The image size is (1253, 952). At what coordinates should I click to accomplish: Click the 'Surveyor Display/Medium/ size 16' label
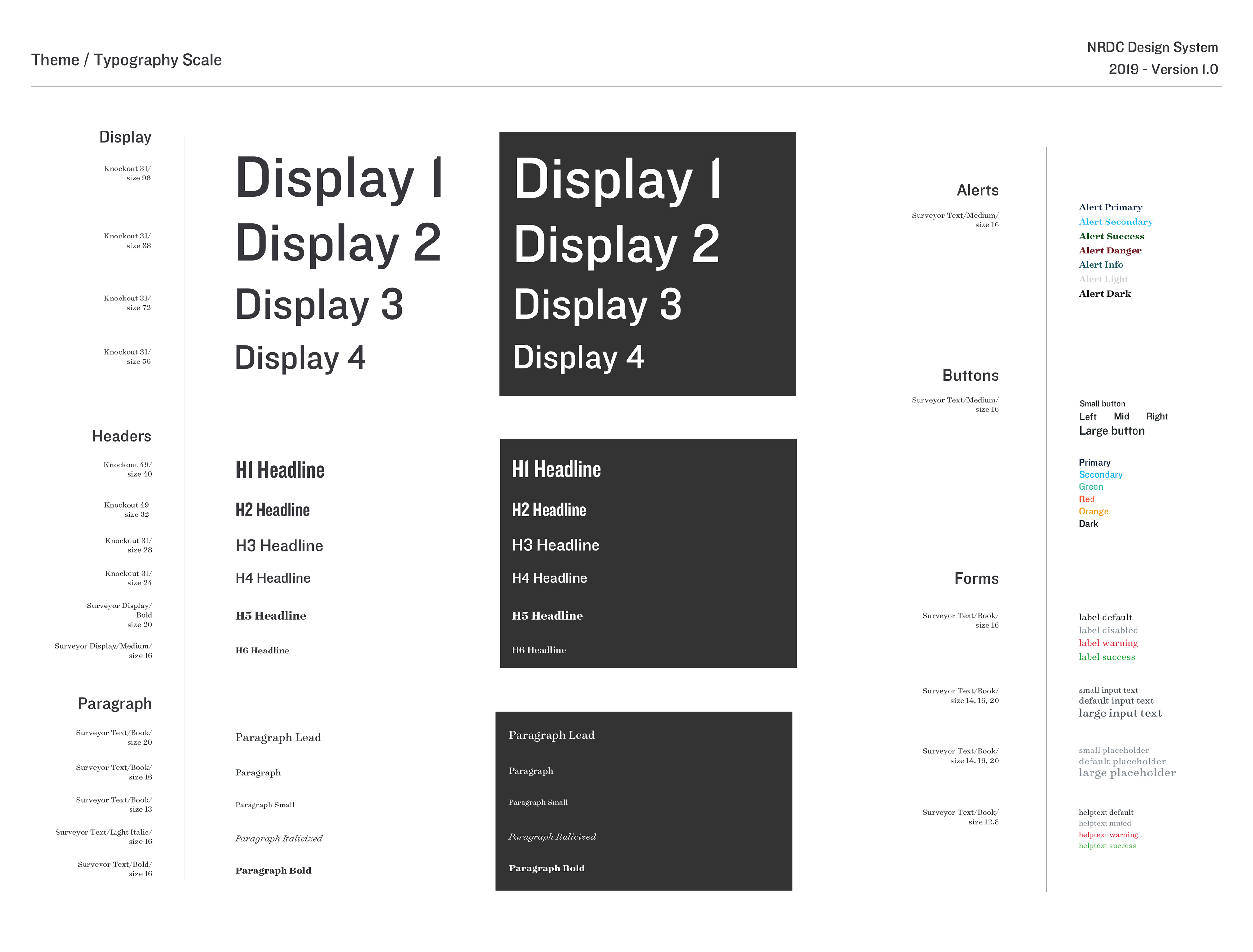pos(104,651)
